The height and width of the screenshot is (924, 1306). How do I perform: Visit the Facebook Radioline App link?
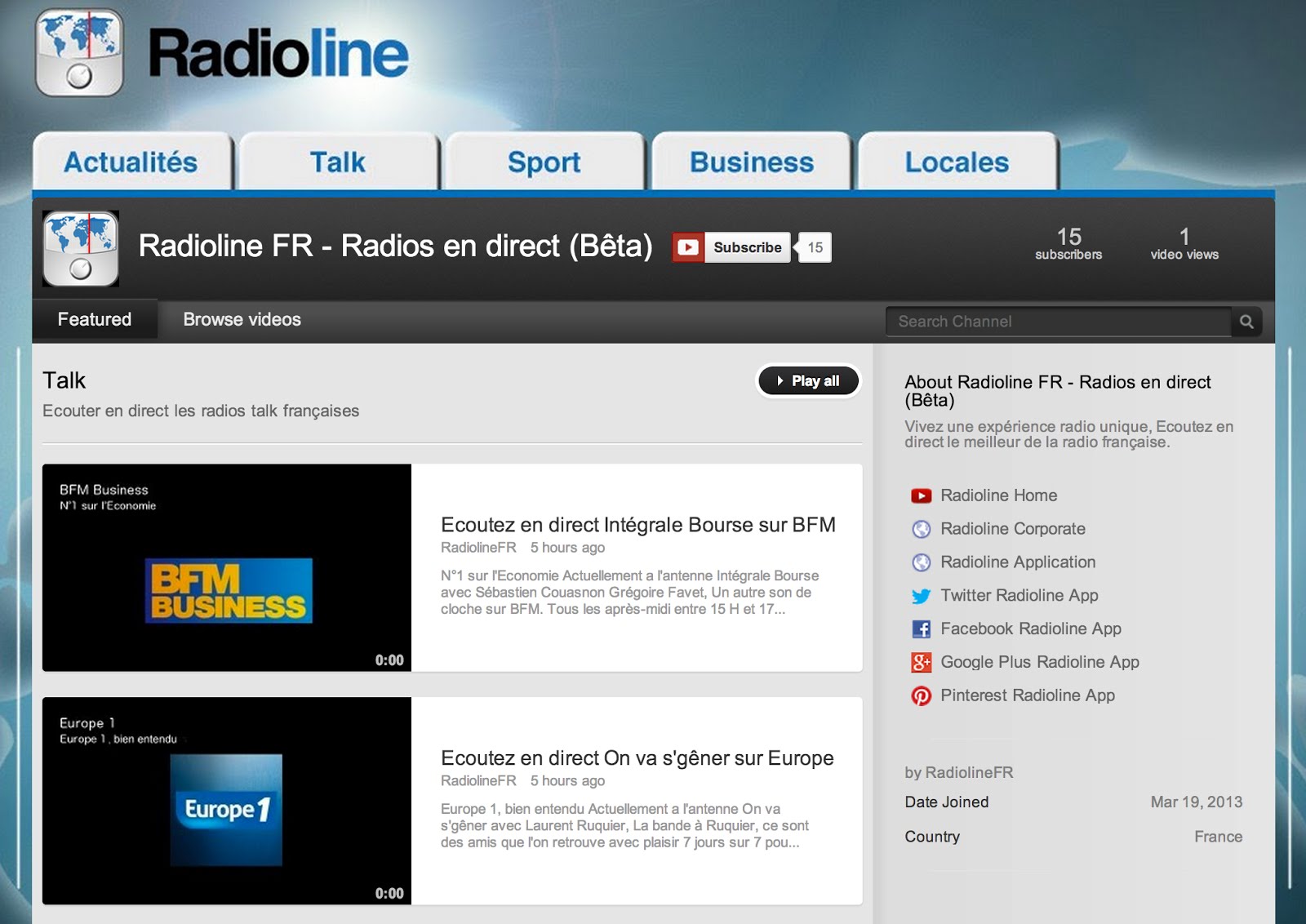tap(1031, 629)
